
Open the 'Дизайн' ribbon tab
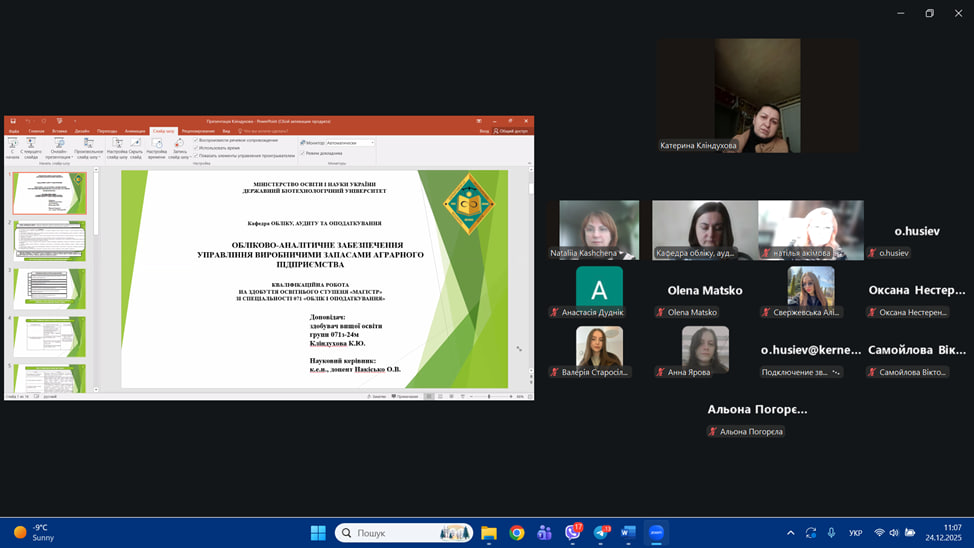coord(82,131)
